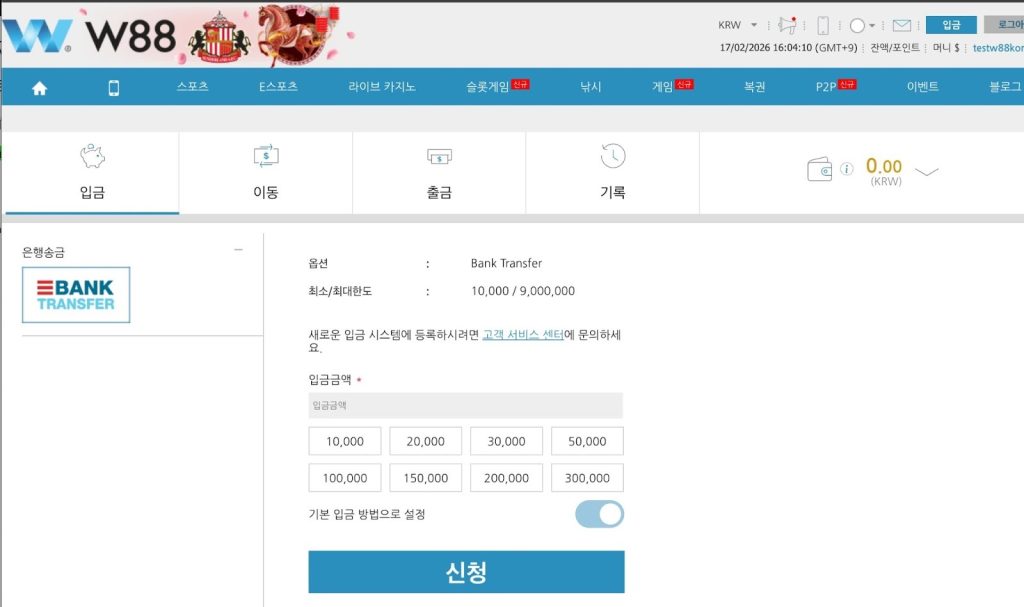The height and width of the screenshot is (607, 1024).
Task: Toggle default deposit method switch
Action: 600,514
